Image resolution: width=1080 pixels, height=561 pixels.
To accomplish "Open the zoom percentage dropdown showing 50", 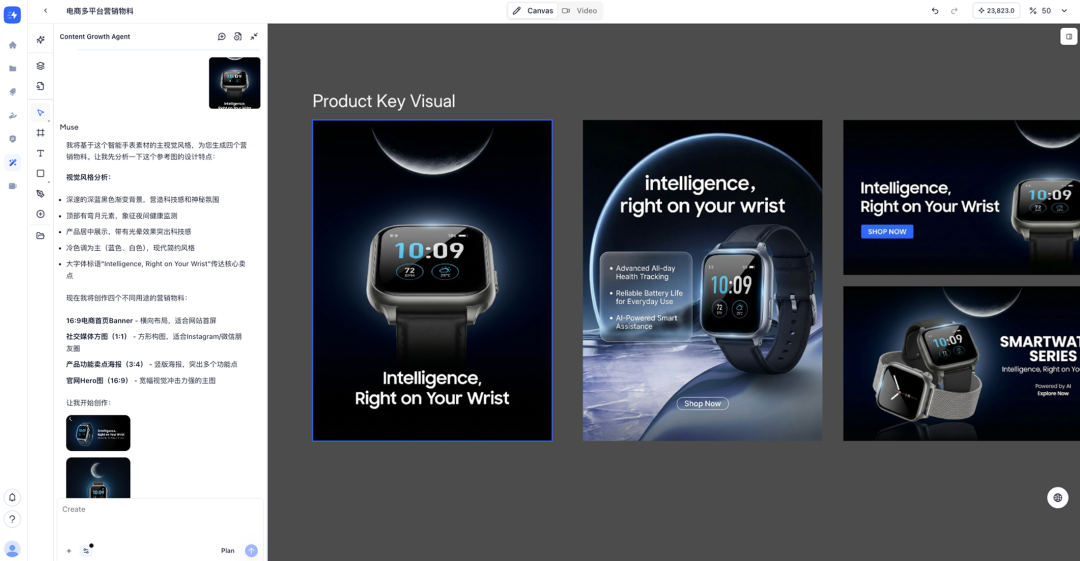I will click(x=1049, y=10).
